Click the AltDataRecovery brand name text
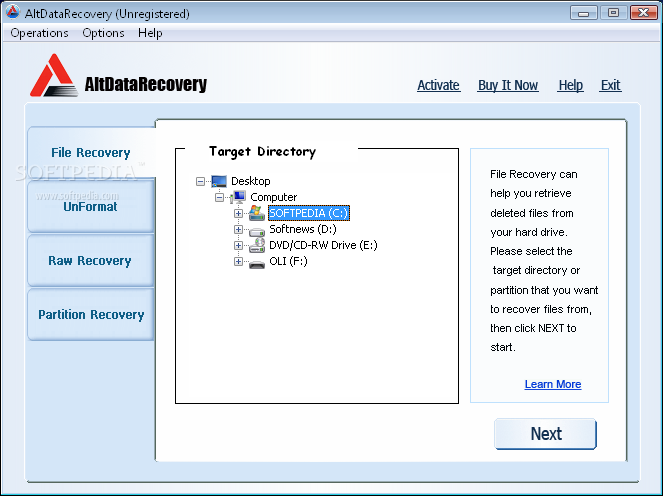The width and height of the screenshot is (663, 496). point(146,84)
